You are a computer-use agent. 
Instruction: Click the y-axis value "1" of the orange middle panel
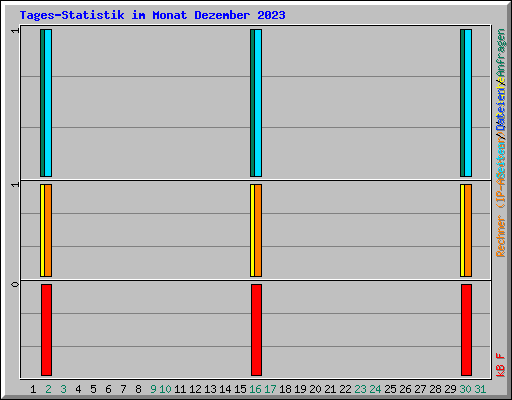15,185
